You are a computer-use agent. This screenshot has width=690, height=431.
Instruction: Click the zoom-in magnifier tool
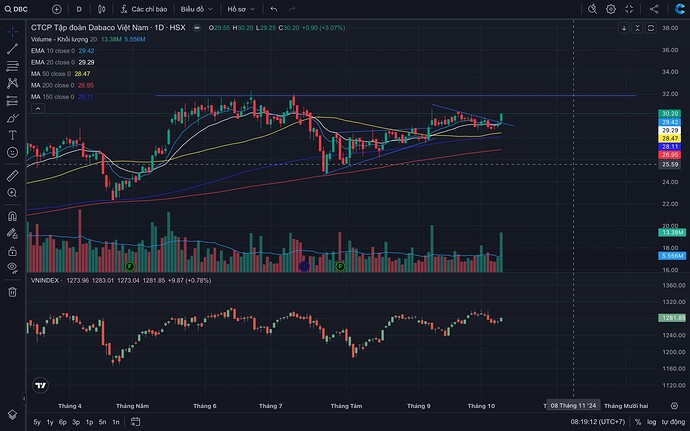click(11, 192)
